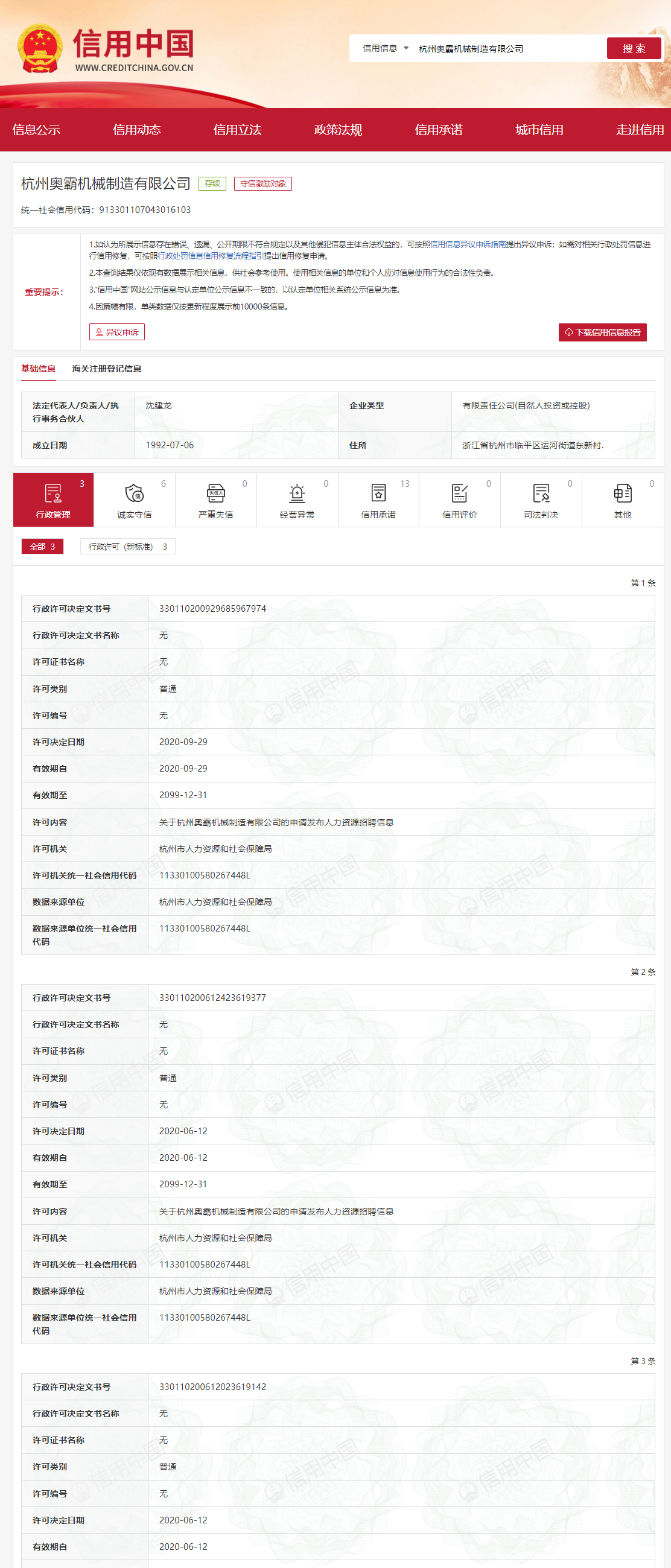
Task: Click the 异议申诉 button
Action: coord(117,332)
